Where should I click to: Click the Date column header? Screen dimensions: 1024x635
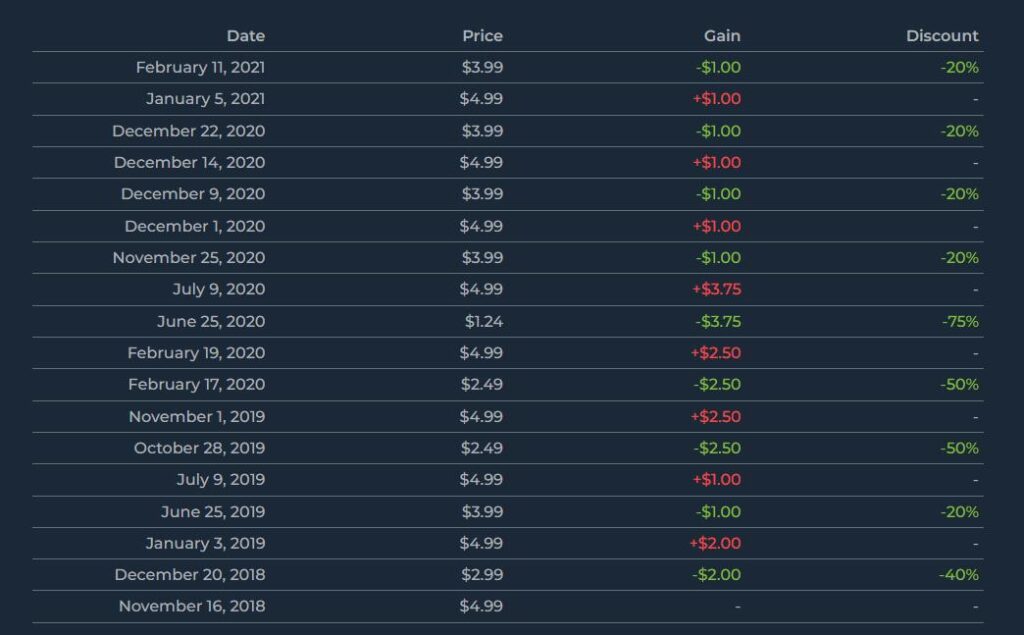coord(245,36)
